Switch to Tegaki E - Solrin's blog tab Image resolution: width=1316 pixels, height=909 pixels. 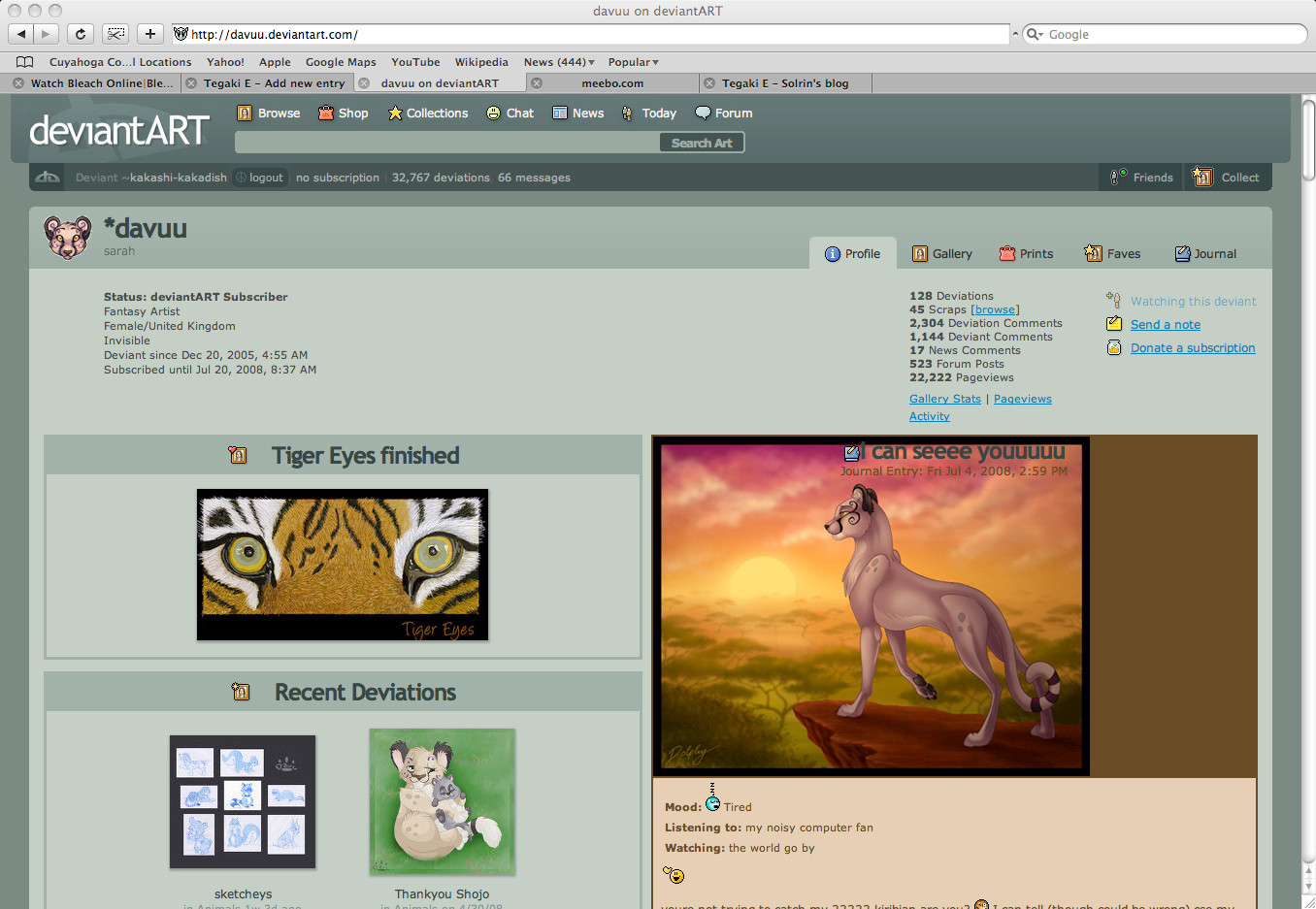[x=785, y=83]
